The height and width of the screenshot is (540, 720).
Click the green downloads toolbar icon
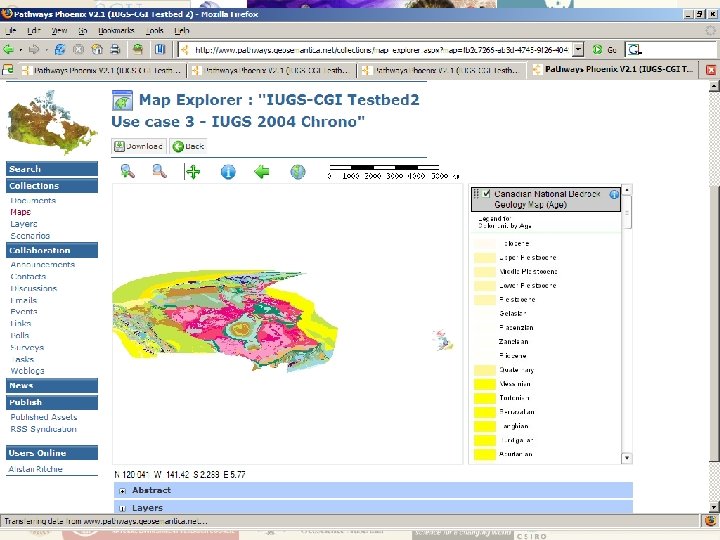tap(137, 49)
